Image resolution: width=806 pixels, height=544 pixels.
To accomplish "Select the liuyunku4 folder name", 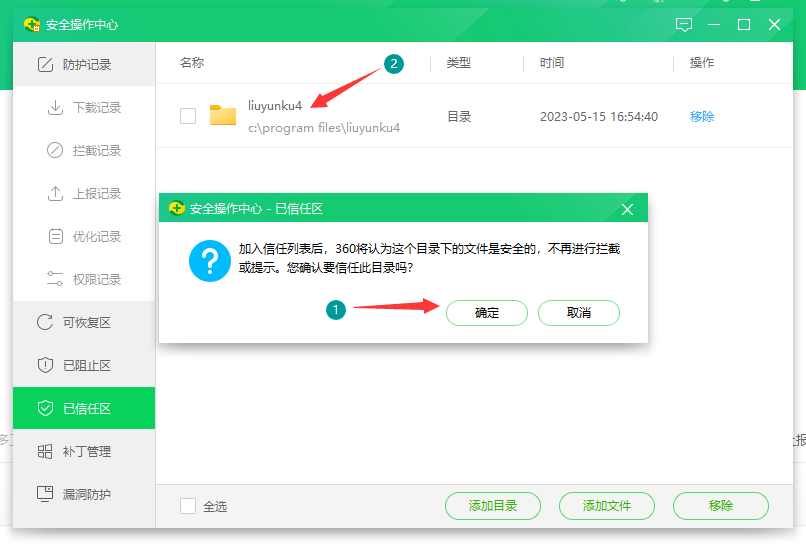I will [275, 105].
